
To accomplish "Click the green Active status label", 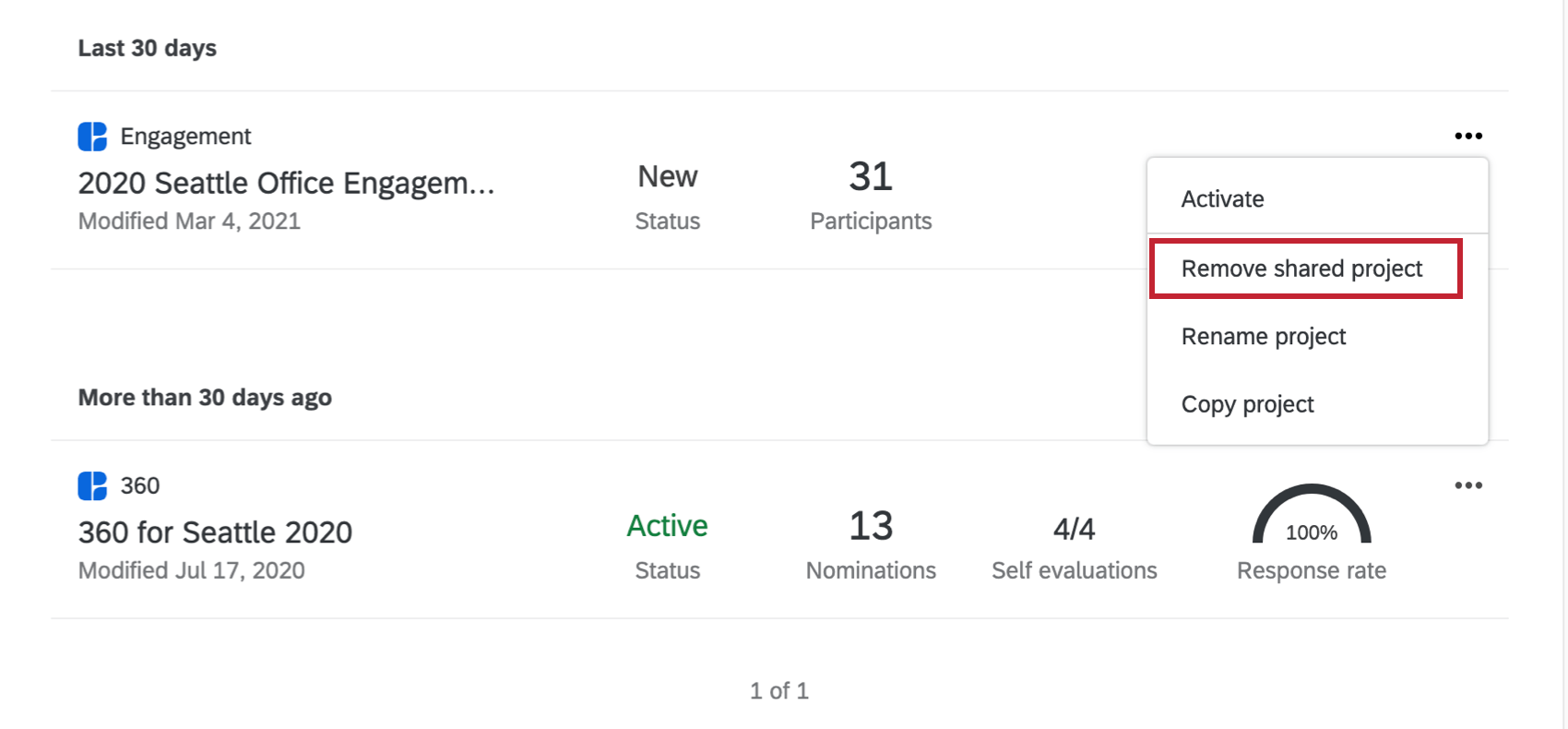I will [667, 526].
